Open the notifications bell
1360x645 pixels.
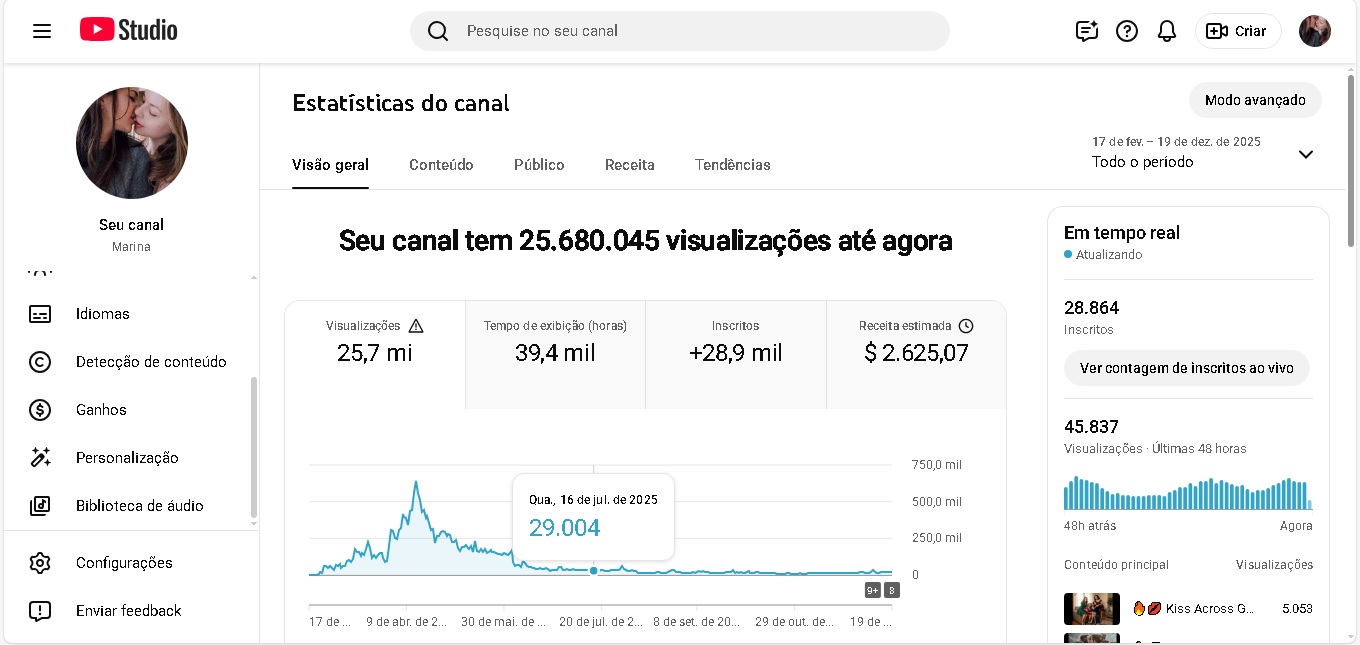(x=1167, y=31)
